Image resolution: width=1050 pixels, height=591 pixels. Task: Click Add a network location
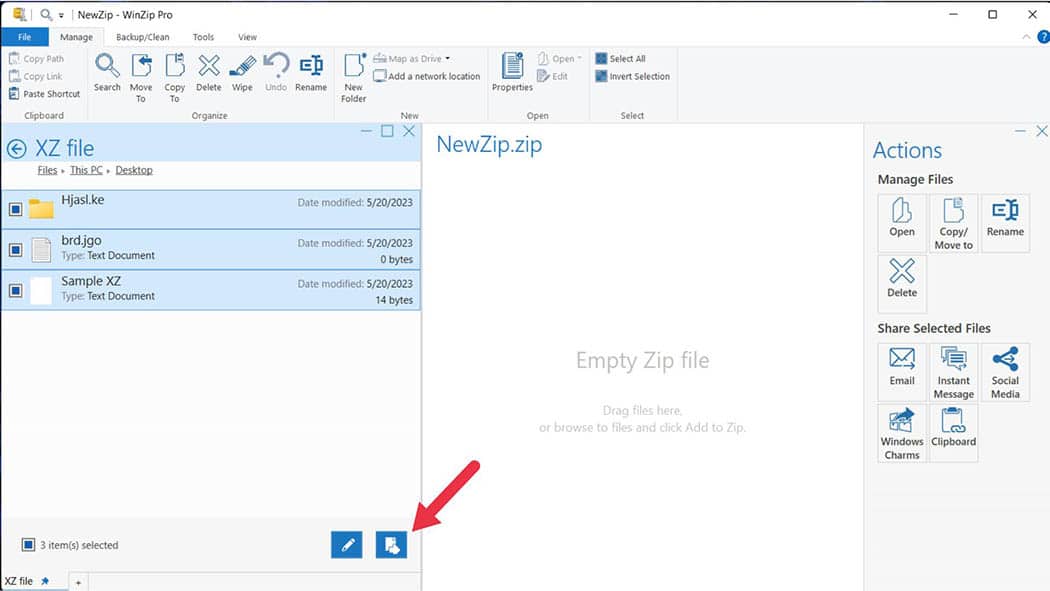[427, 76]
